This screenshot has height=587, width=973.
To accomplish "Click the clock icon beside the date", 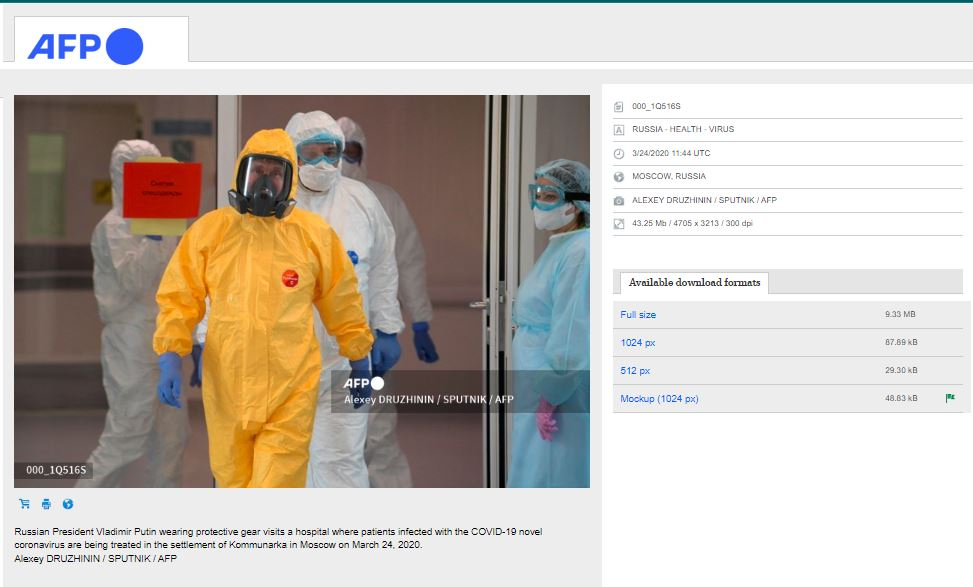I will 619,153.
